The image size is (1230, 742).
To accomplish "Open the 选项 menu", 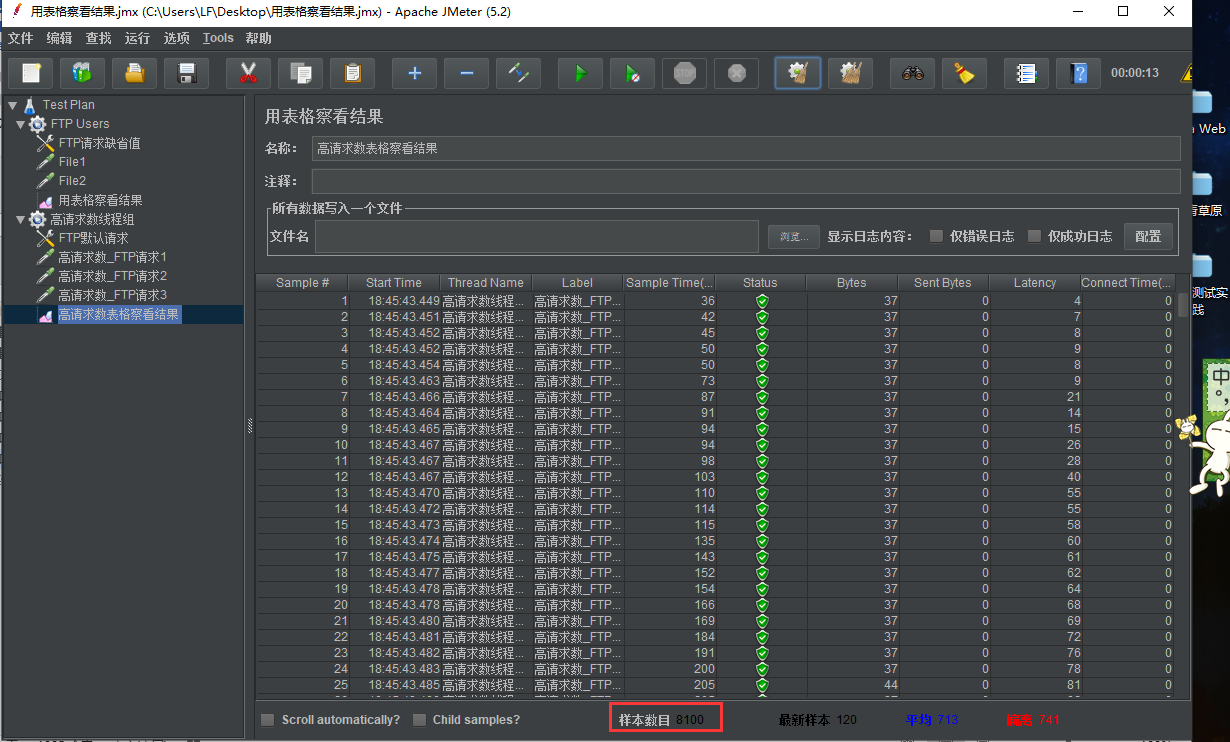I will [x=176, y=38].
